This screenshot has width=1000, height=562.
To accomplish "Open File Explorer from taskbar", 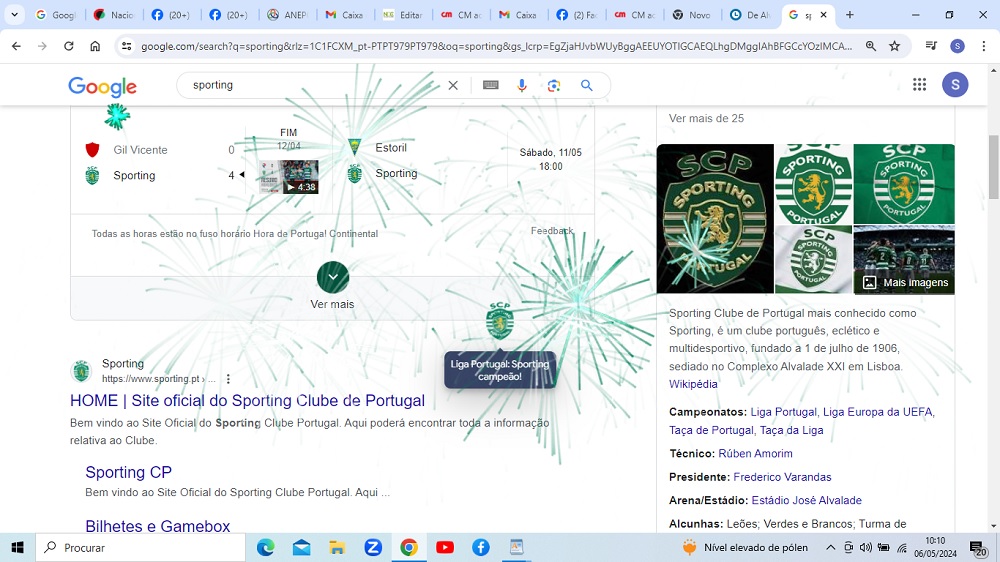I will click(337, 547).
